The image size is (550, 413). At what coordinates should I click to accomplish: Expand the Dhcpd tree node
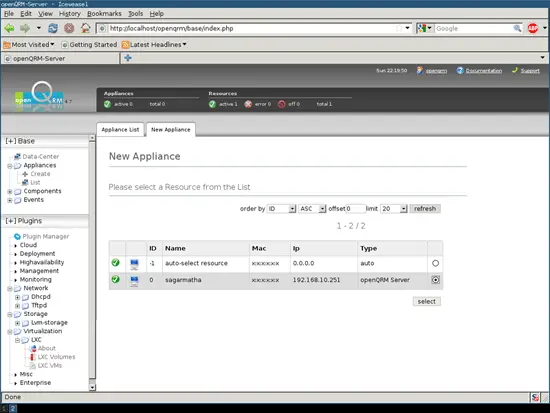(17, 297)
